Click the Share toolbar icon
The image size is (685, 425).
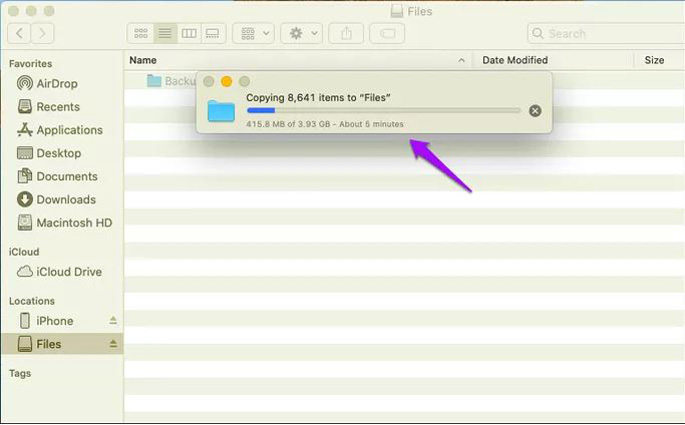347,33
